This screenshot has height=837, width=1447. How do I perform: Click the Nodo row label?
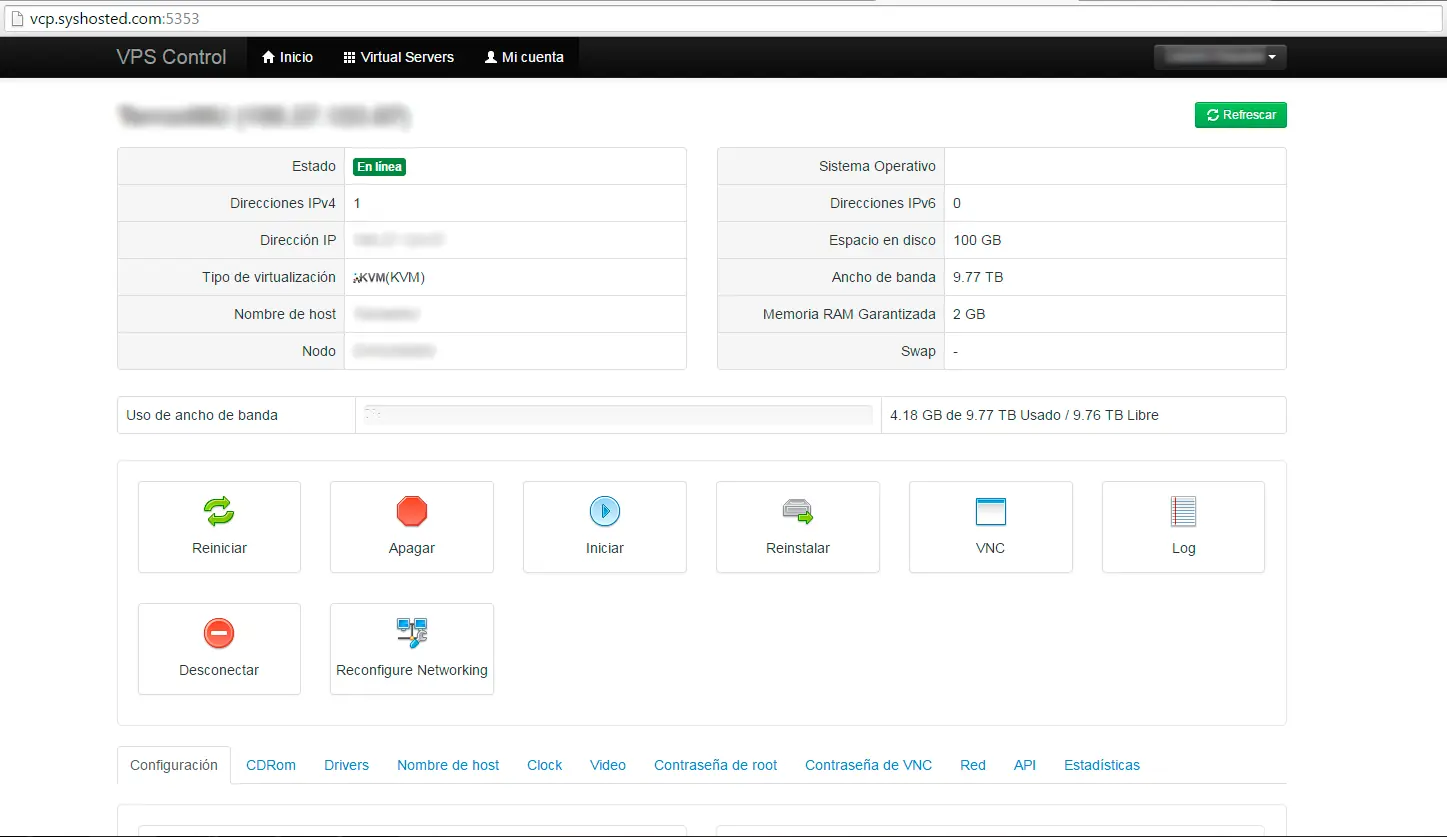point(318,351)
